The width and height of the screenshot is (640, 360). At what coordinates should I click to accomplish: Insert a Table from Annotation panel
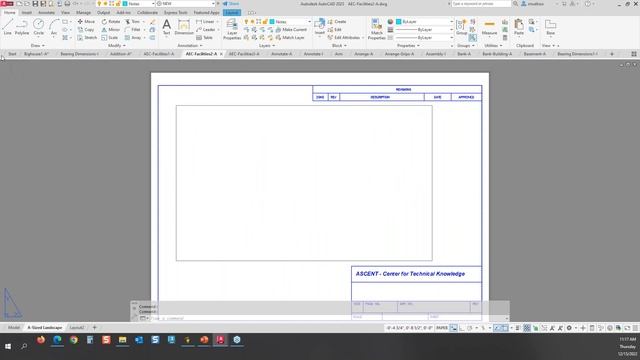(204, 38)
